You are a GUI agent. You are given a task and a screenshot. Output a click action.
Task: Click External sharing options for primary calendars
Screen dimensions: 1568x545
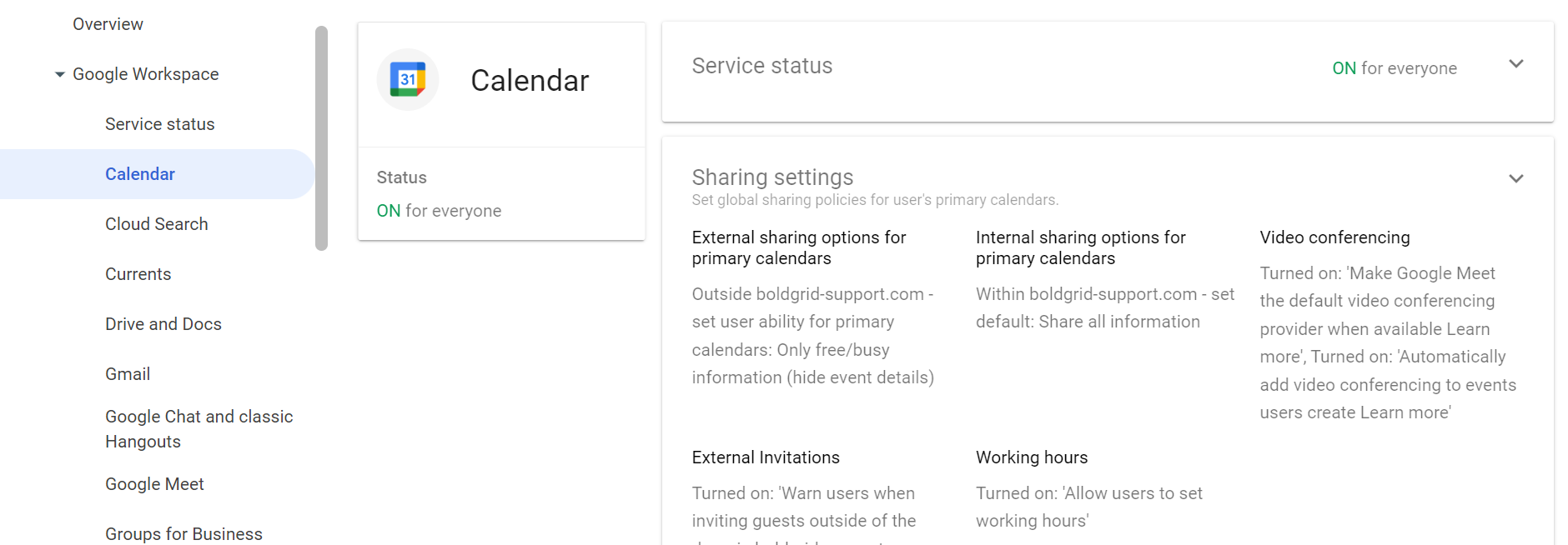point(798,247)
